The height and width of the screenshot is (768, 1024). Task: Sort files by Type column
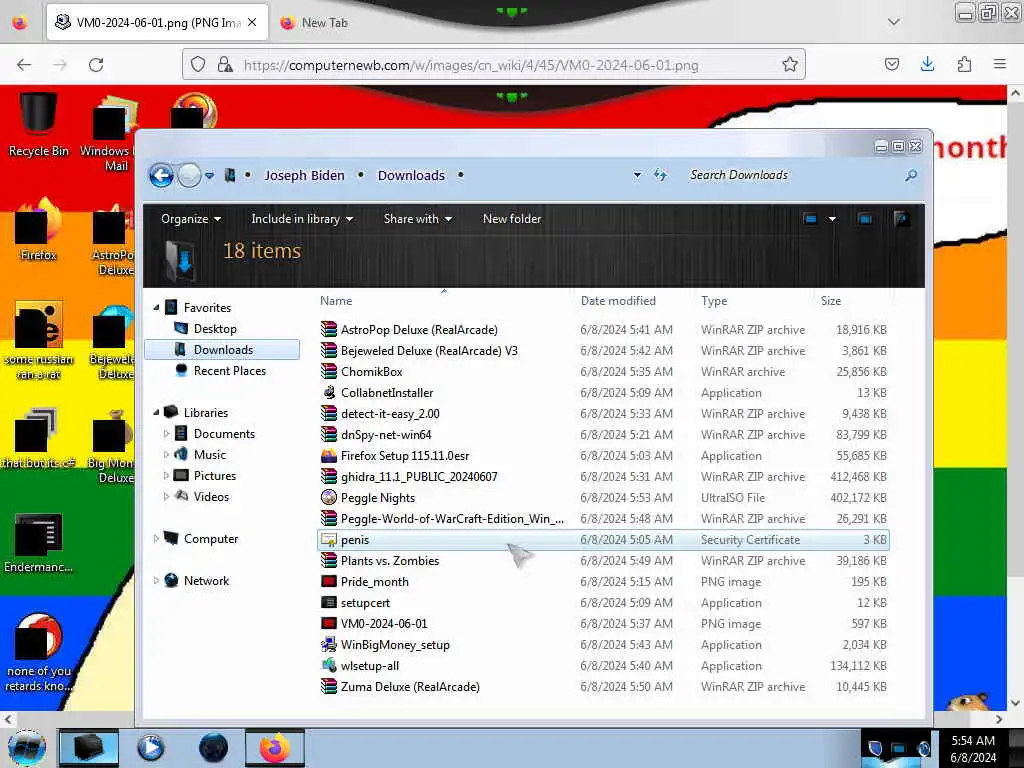click(714, 300)
